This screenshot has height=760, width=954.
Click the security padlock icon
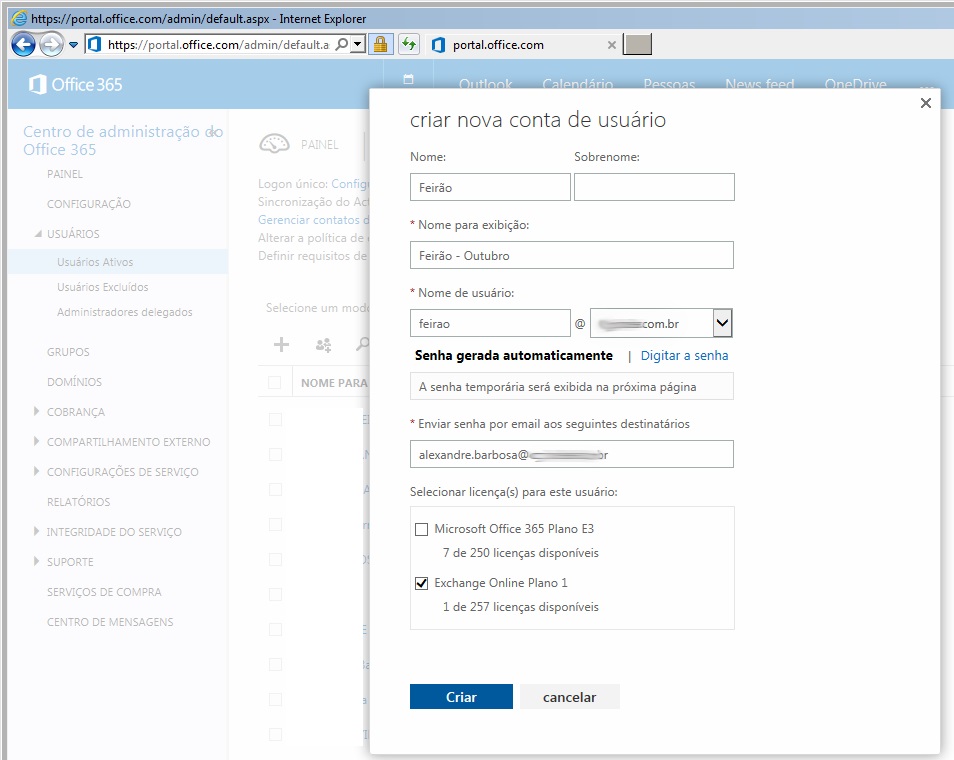[380, 44]
